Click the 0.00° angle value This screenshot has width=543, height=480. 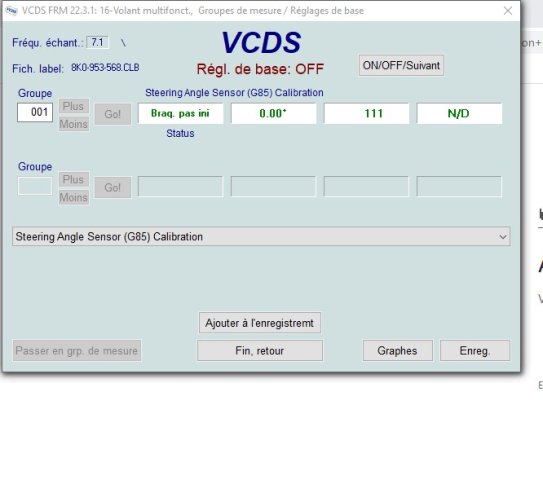pyautogui.click(x=274, y=113)
